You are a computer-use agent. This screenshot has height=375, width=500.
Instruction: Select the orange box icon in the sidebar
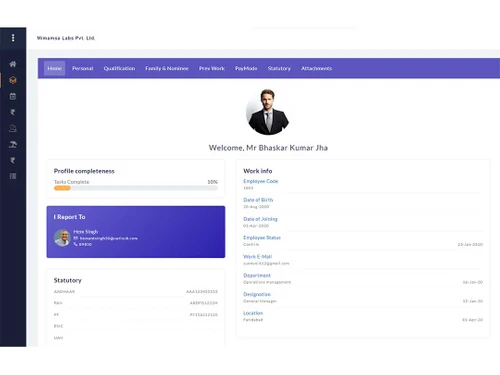pyautogui.click(x=13, y=80)
